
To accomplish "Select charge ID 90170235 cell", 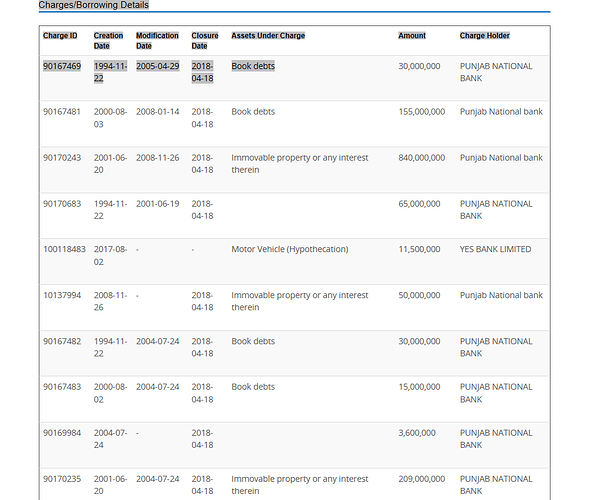I will click(62, 479).
